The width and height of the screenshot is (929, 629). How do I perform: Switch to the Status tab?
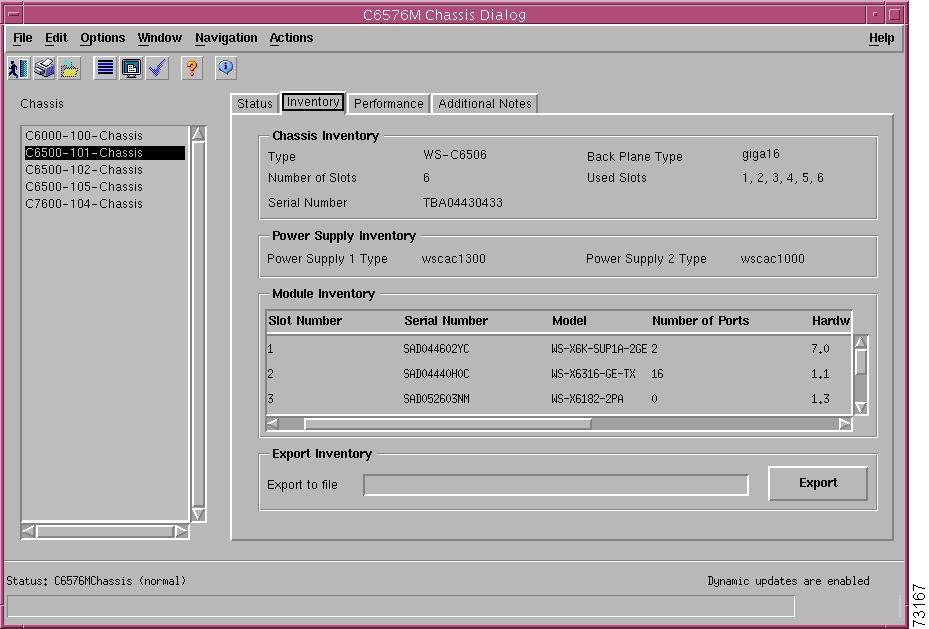tap(255, 104)
